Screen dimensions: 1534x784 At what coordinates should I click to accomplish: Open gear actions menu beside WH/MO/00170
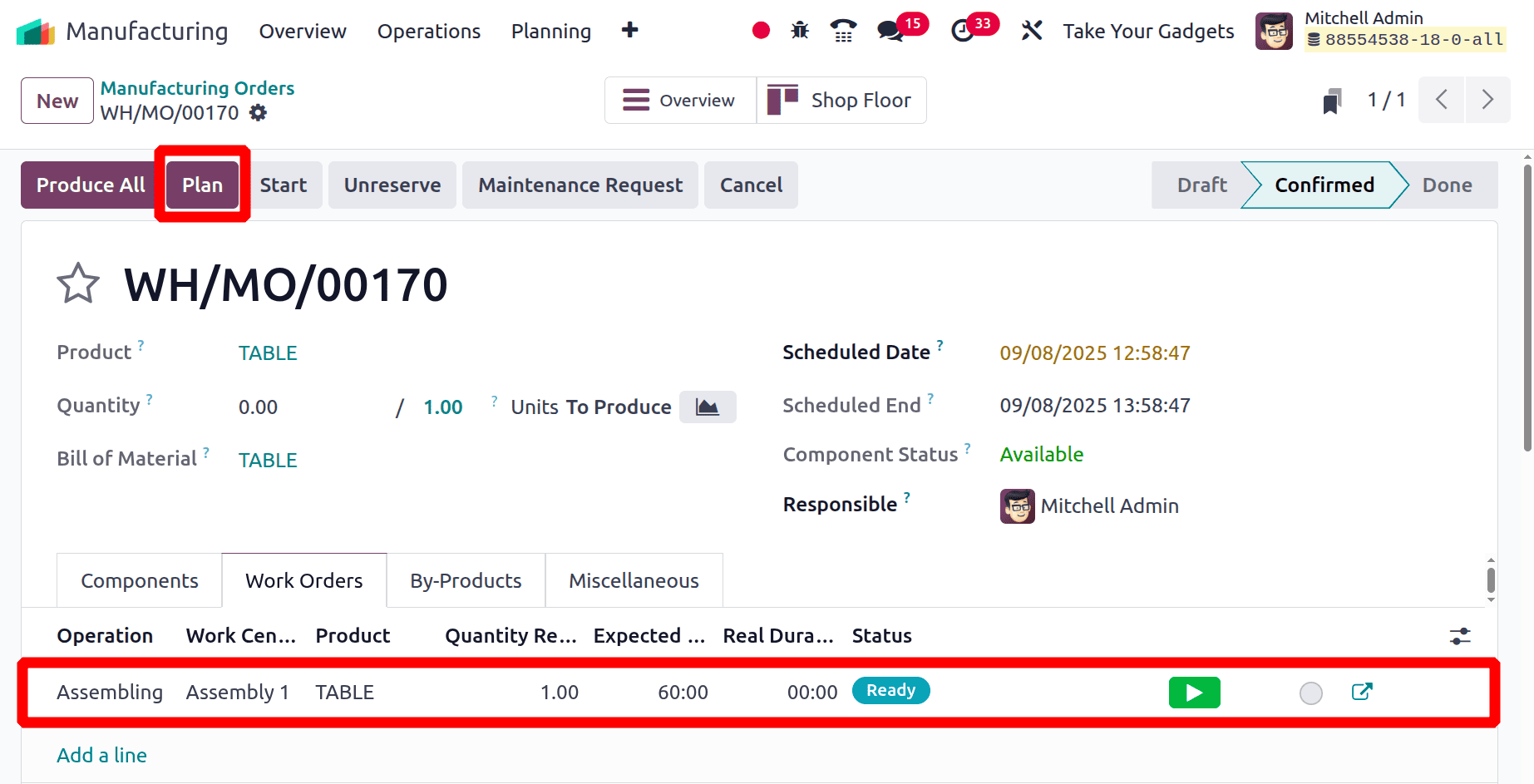259,112
